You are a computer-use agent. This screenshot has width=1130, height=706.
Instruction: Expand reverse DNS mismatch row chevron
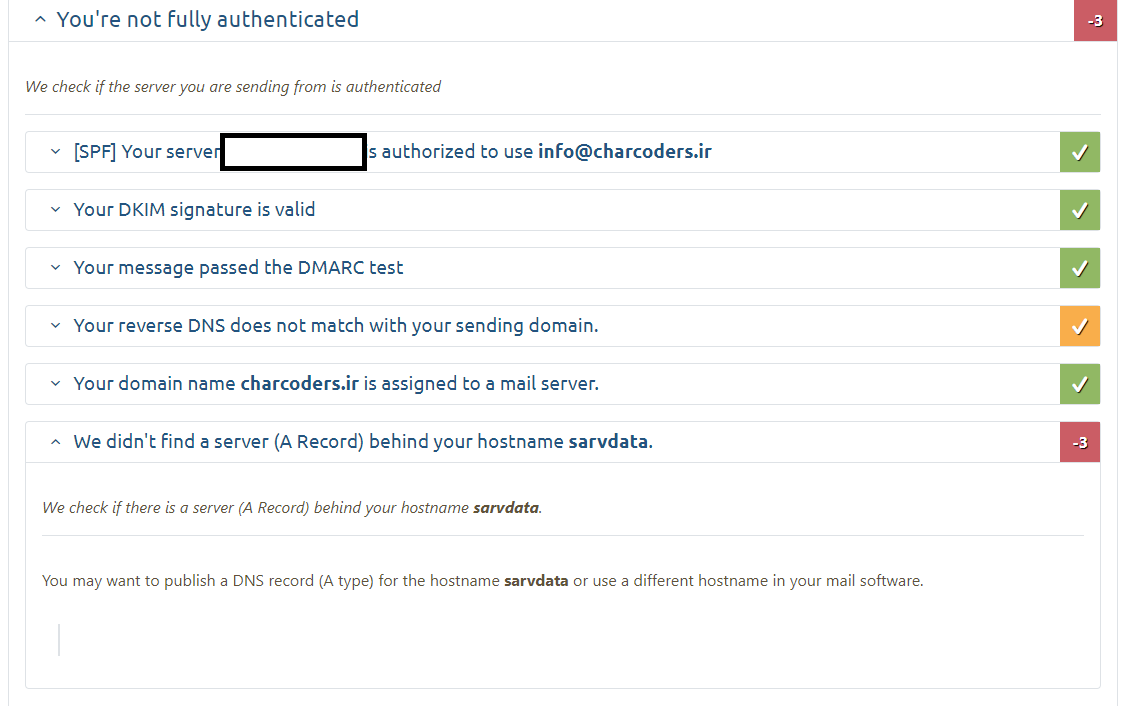(56, 326)
